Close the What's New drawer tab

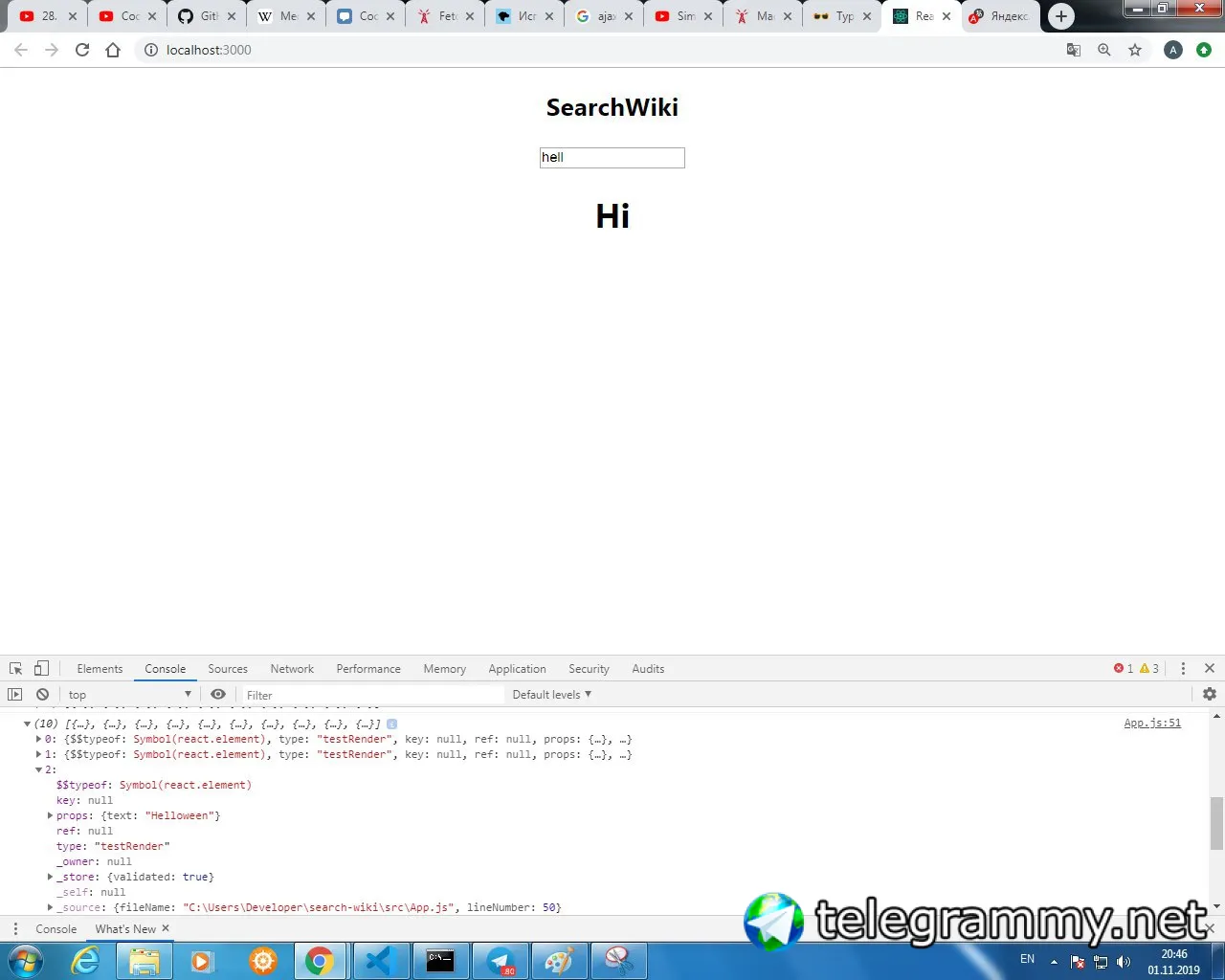coord(166,928)
